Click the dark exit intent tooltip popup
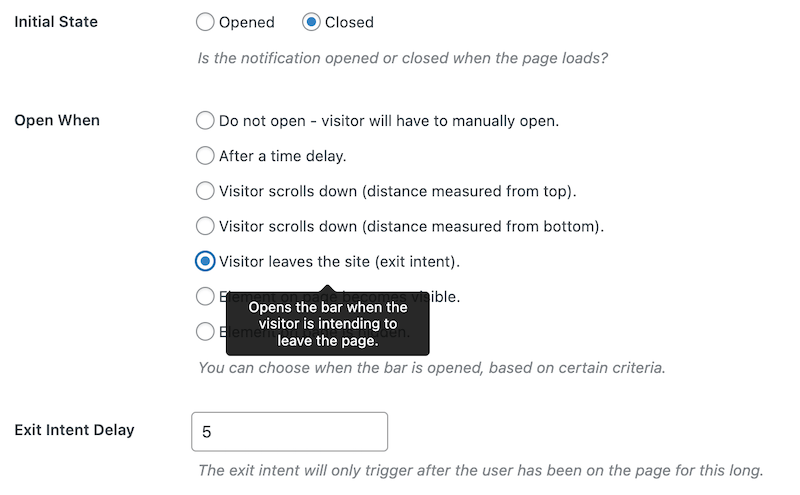 (328, 324)
